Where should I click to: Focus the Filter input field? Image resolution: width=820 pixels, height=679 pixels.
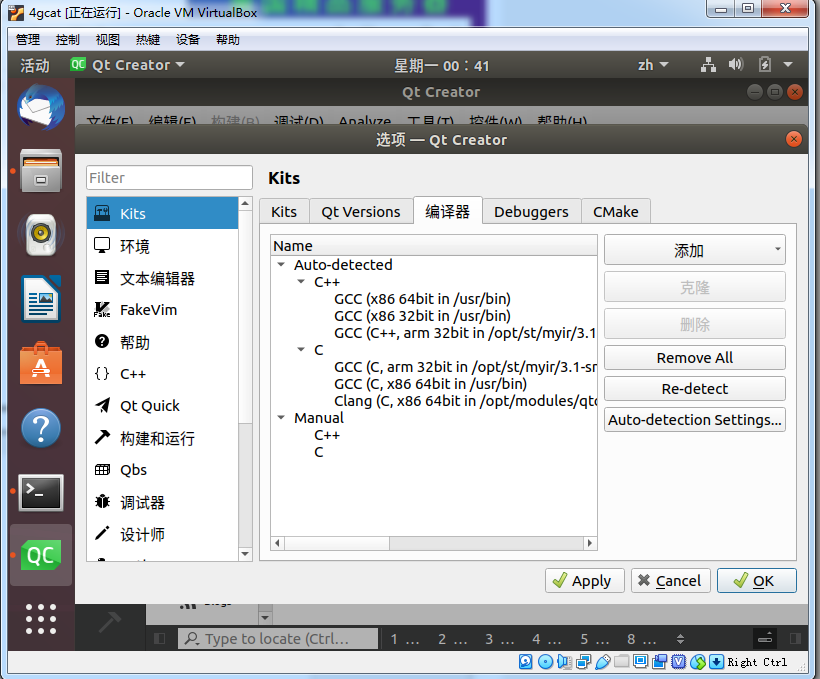pos(169,177)
